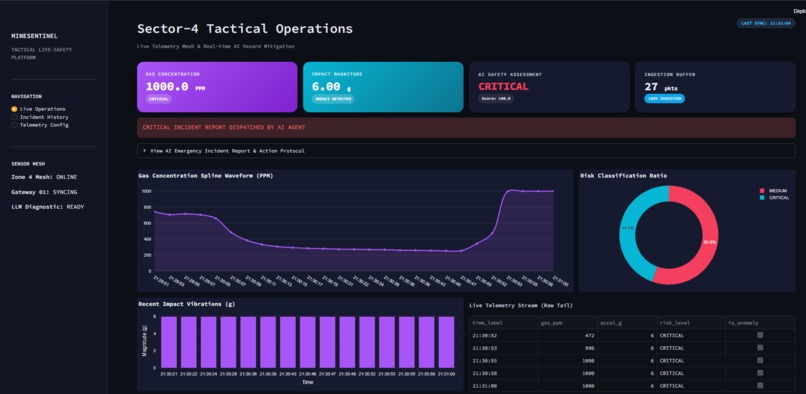This screenshot has width=806, height=394.
Task: Click the Score: 100.0 badge
Action: click(x=496, y=98)
